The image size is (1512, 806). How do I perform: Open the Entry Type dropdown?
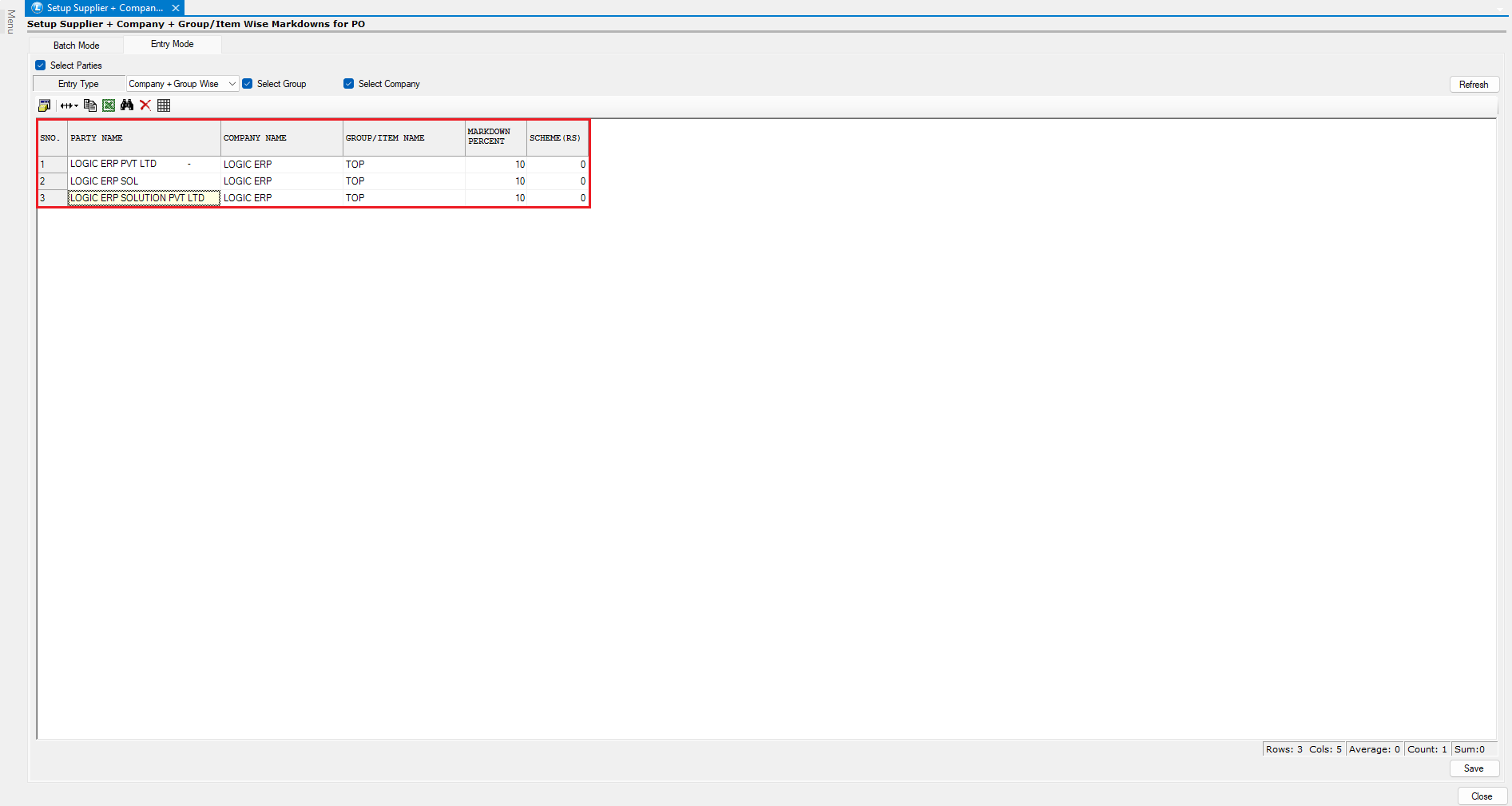pyautogui.click(x=182, y=84)
